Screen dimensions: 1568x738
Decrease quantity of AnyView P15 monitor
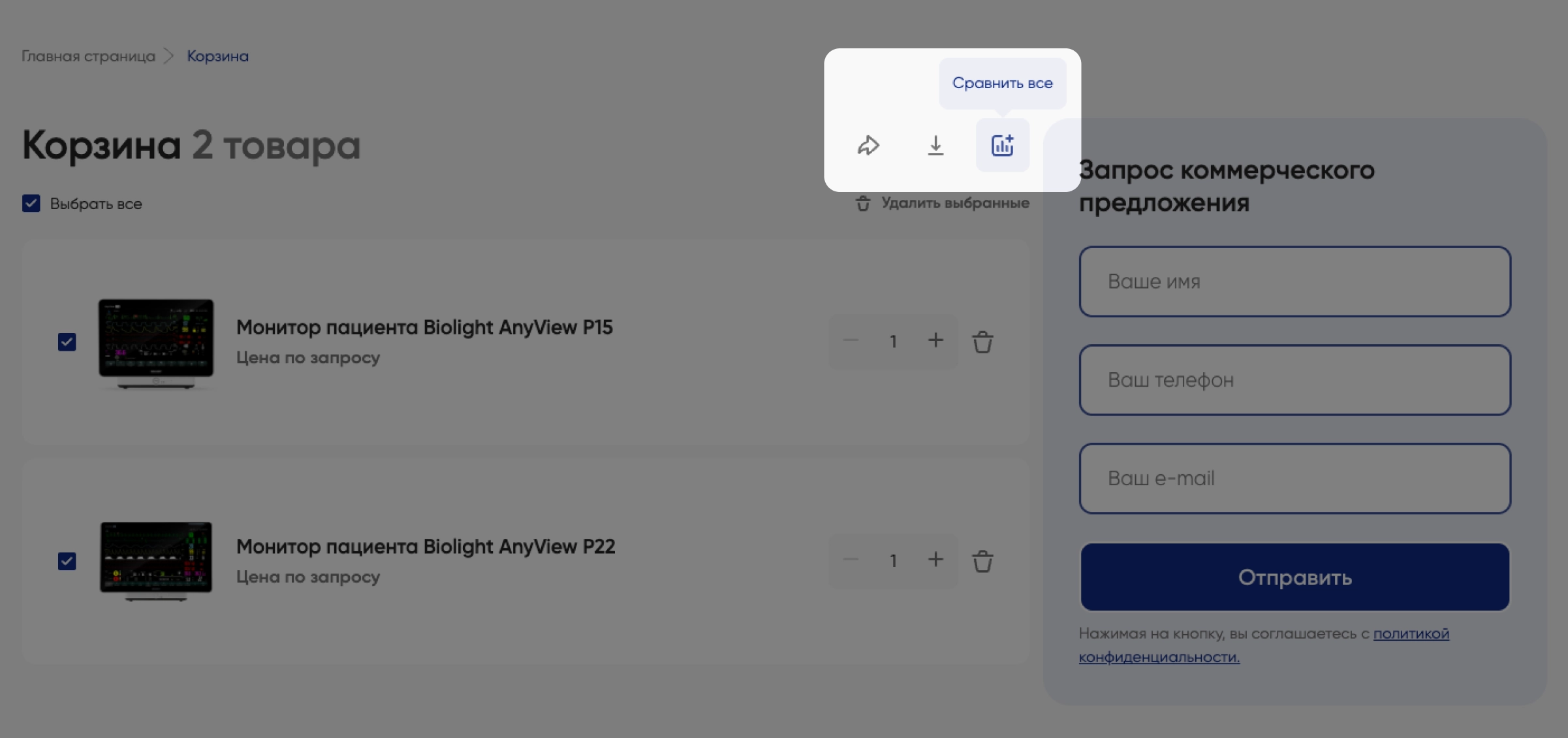coord(851,340)
